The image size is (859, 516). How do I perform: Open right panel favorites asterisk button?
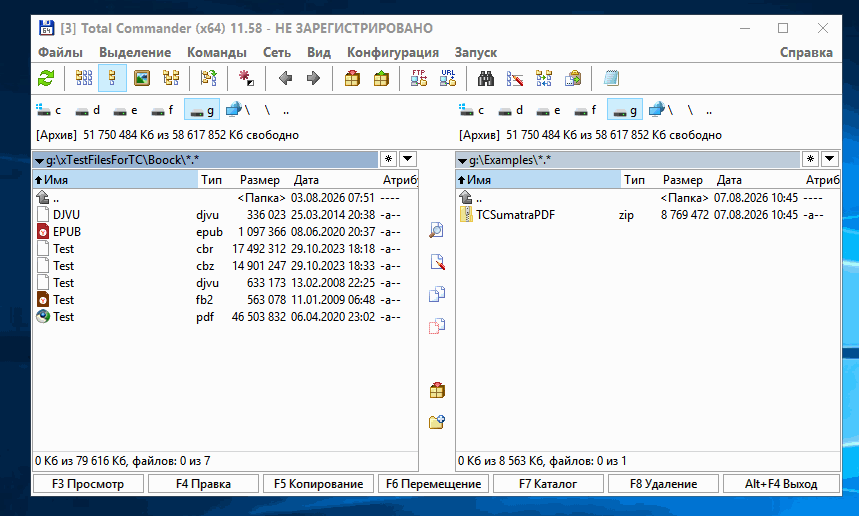coord(810,159)
